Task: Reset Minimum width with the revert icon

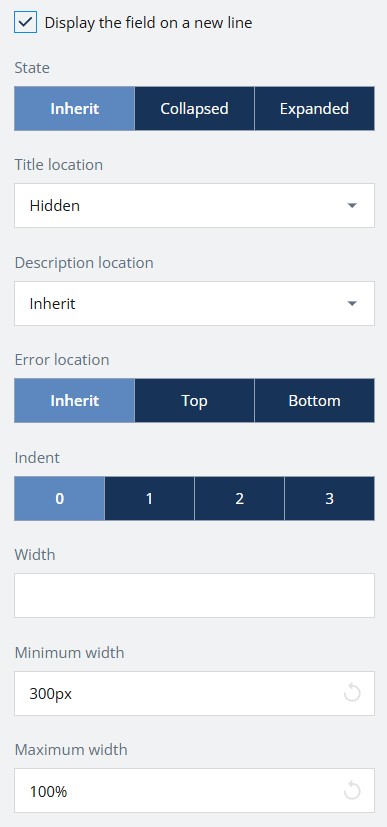Action: (352, 693)
